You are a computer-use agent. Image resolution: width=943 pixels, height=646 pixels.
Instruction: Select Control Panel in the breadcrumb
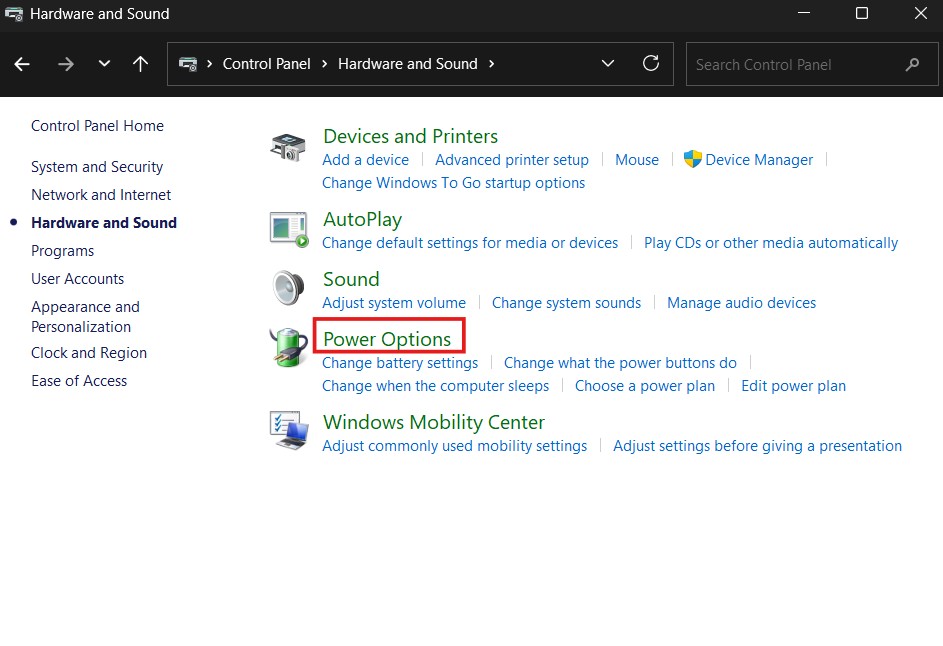(x=266, y=64)
